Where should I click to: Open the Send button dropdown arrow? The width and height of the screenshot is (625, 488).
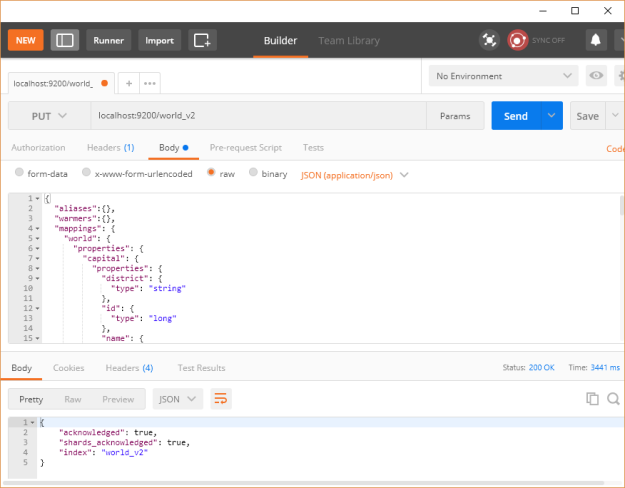click(552, 116)
